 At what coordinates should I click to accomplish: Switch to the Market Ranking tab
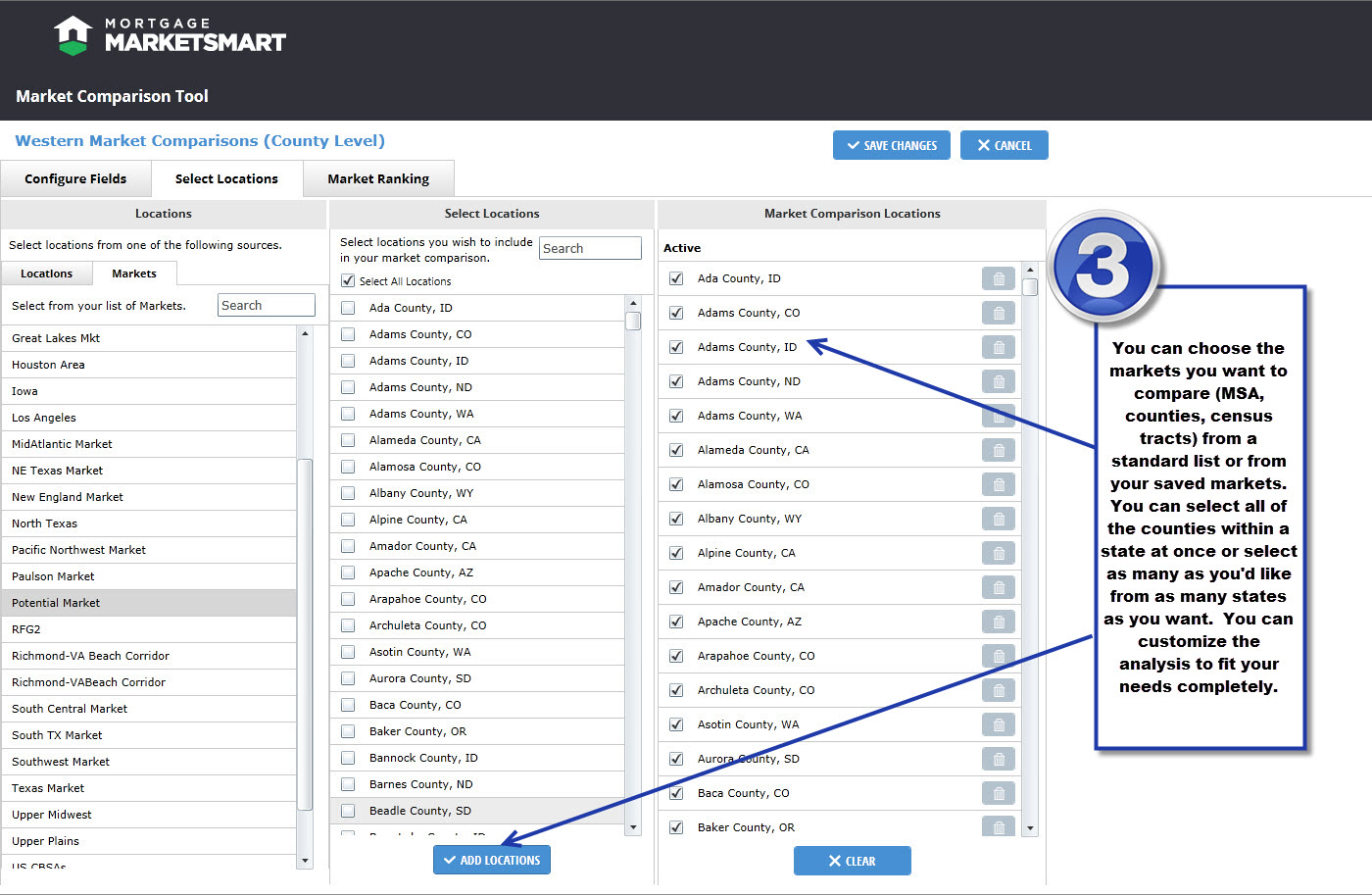coord(378,179)
